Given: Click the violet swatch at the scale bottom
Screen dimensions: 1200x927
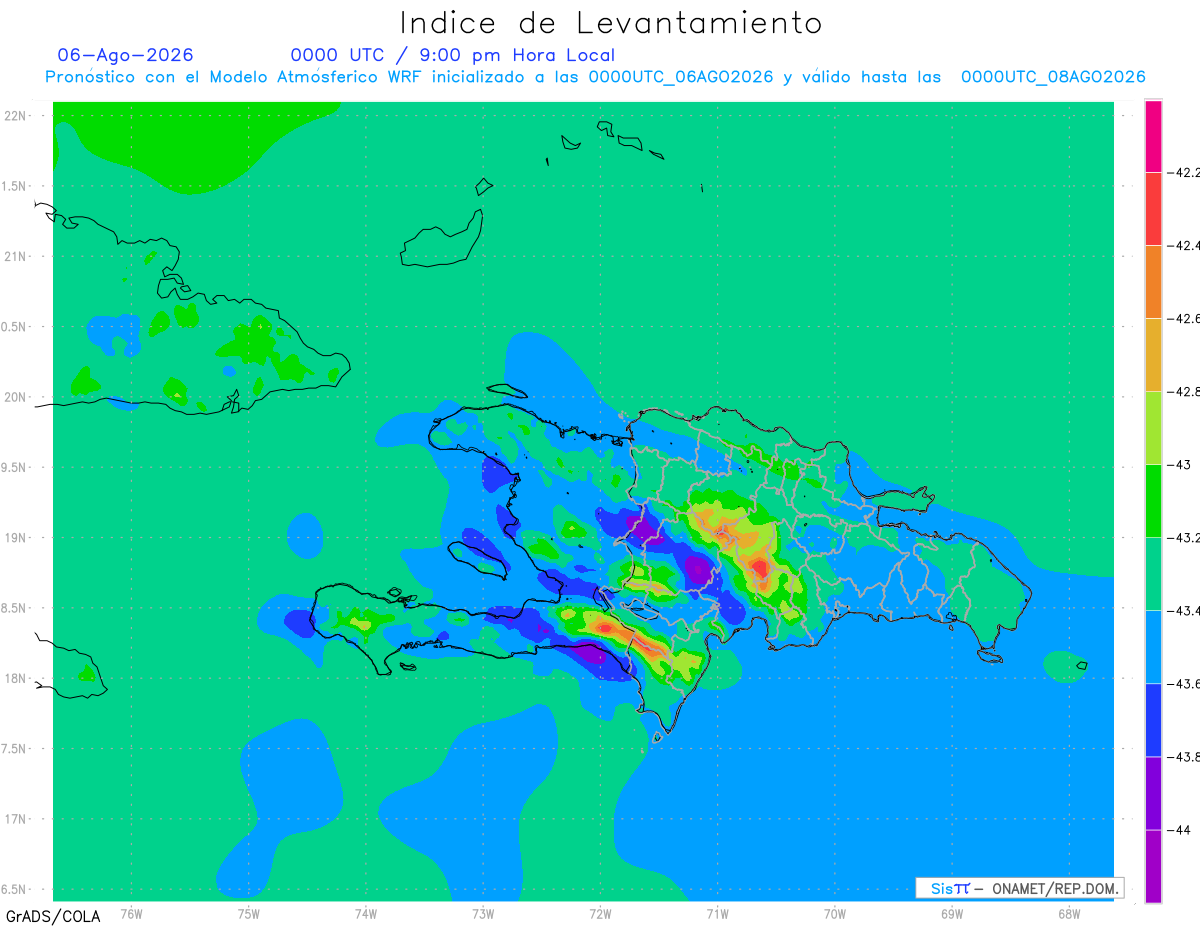Looking at the screenshot, I should pyautogui.click(x=1153, y=865).
